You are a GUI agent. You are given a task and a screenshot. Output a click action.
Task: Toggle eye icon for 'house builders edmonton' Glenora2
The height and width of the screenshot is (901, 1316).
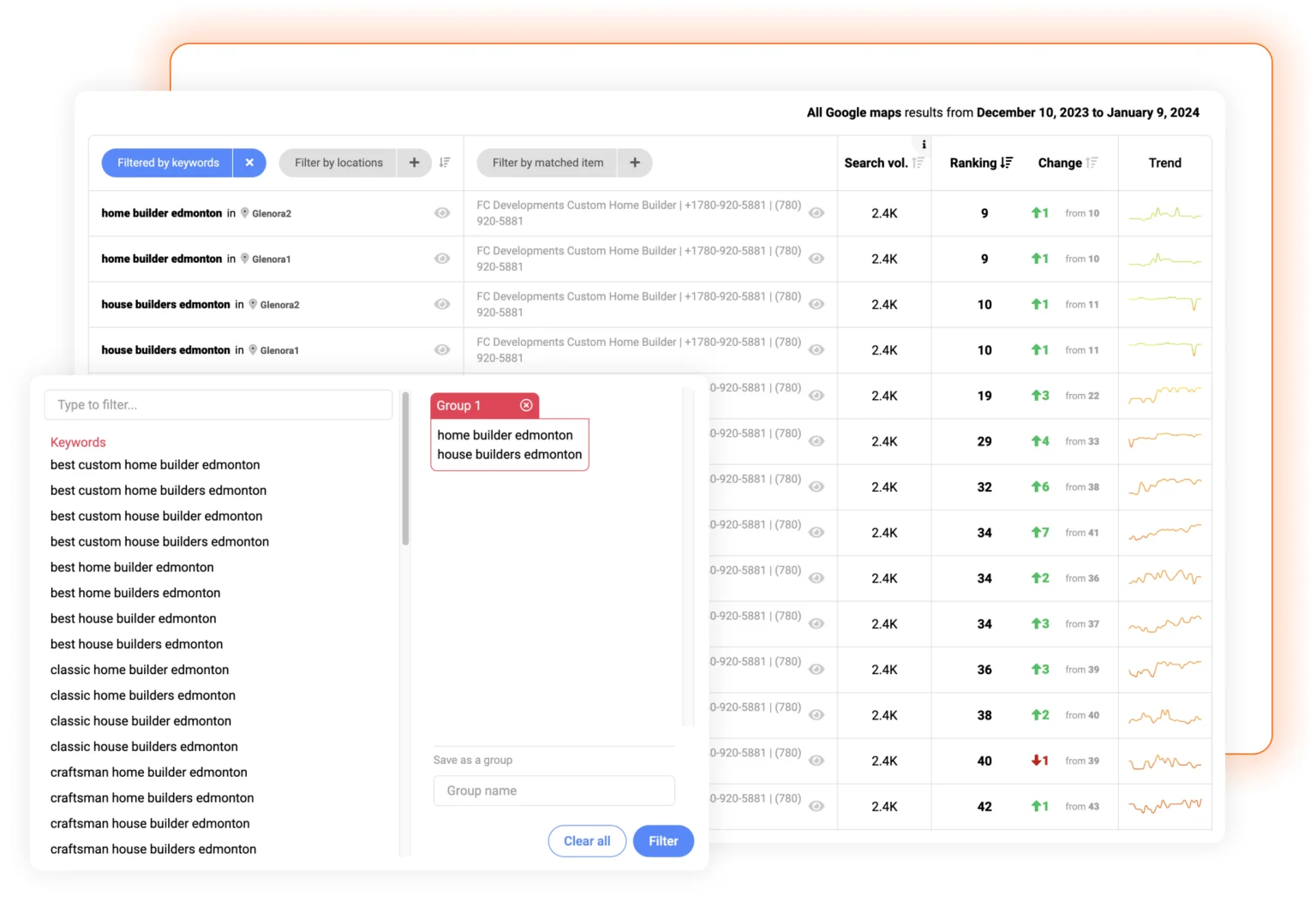(x=442, y=304)
